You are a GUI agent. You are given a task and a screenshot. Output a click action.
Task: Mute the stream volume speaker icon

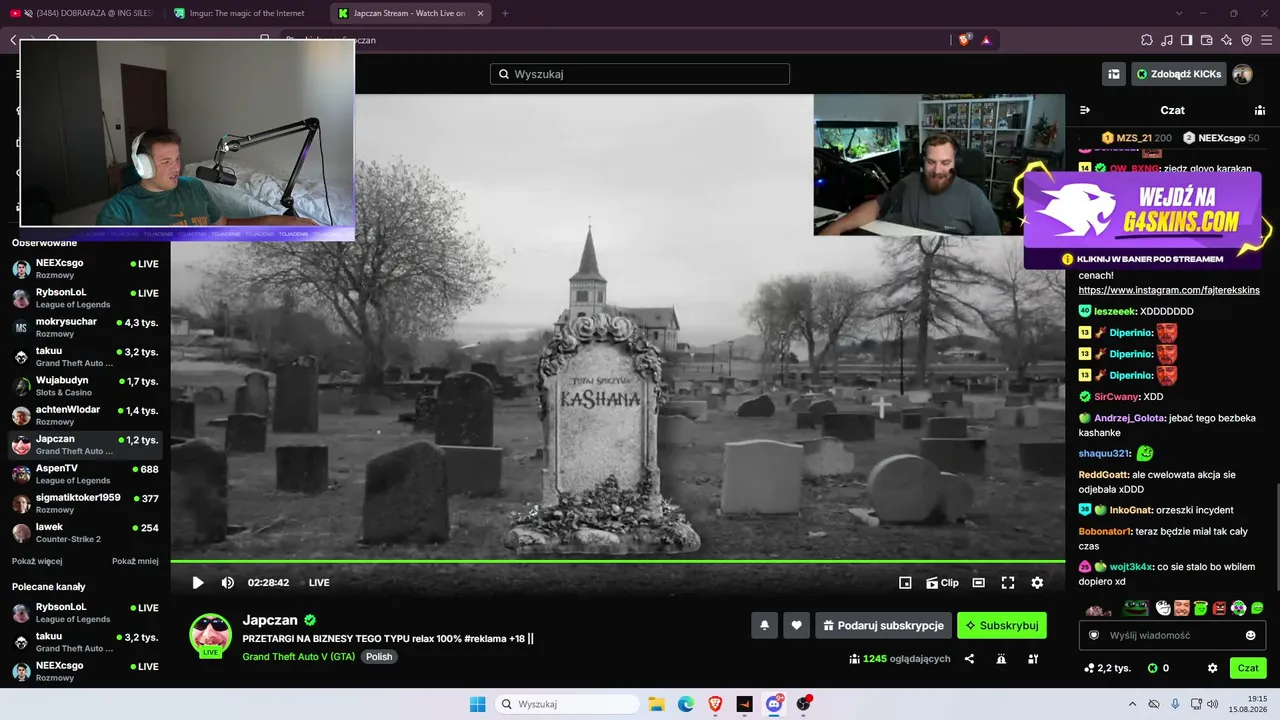(x=228, y=583)
